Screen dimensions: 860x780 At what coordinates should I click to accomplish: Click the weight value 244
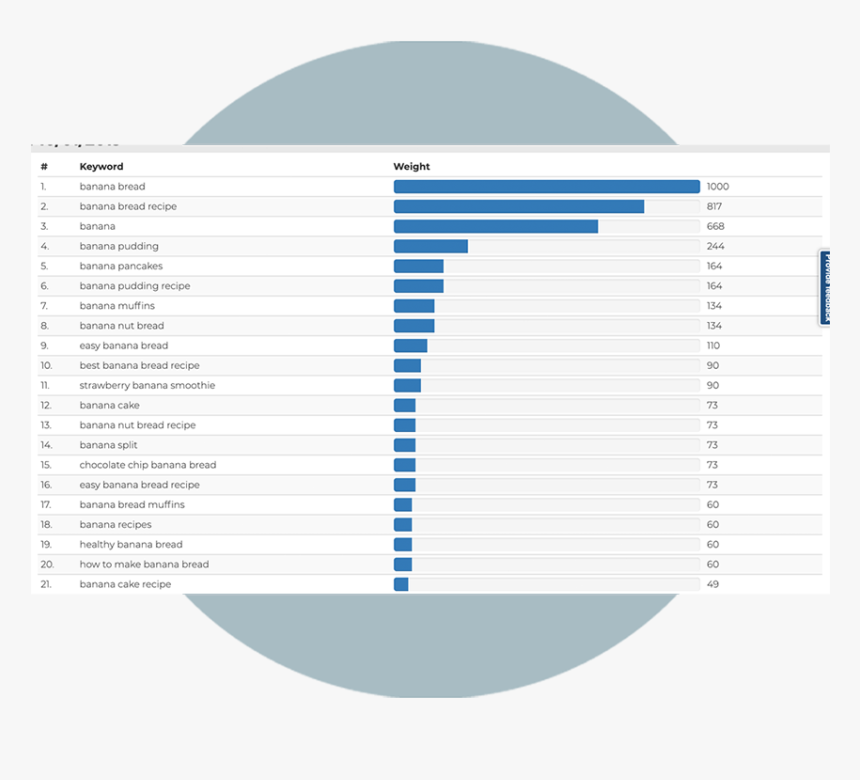[716, 246]
